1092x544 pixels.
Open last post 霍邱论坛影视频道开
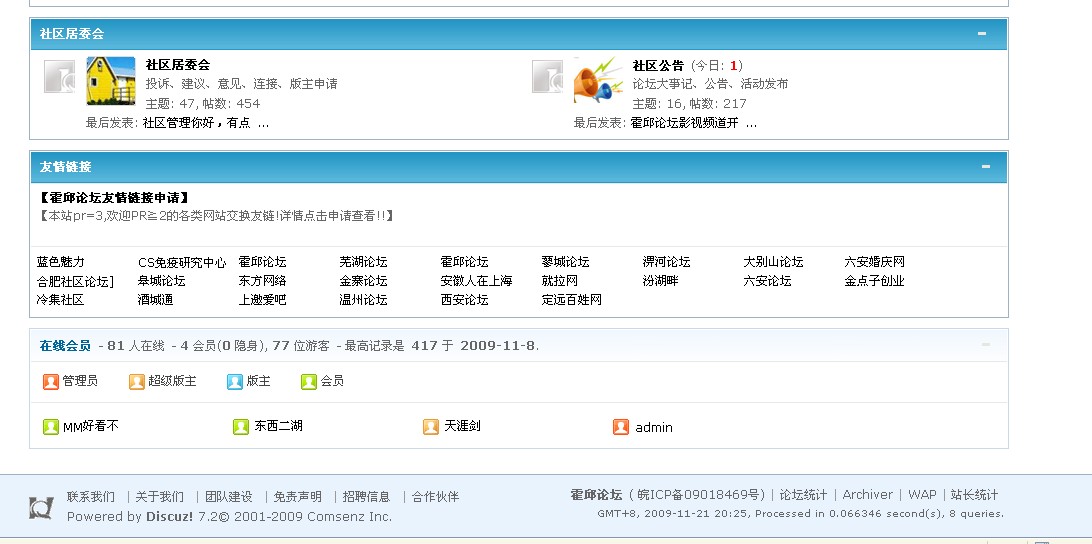684,123
